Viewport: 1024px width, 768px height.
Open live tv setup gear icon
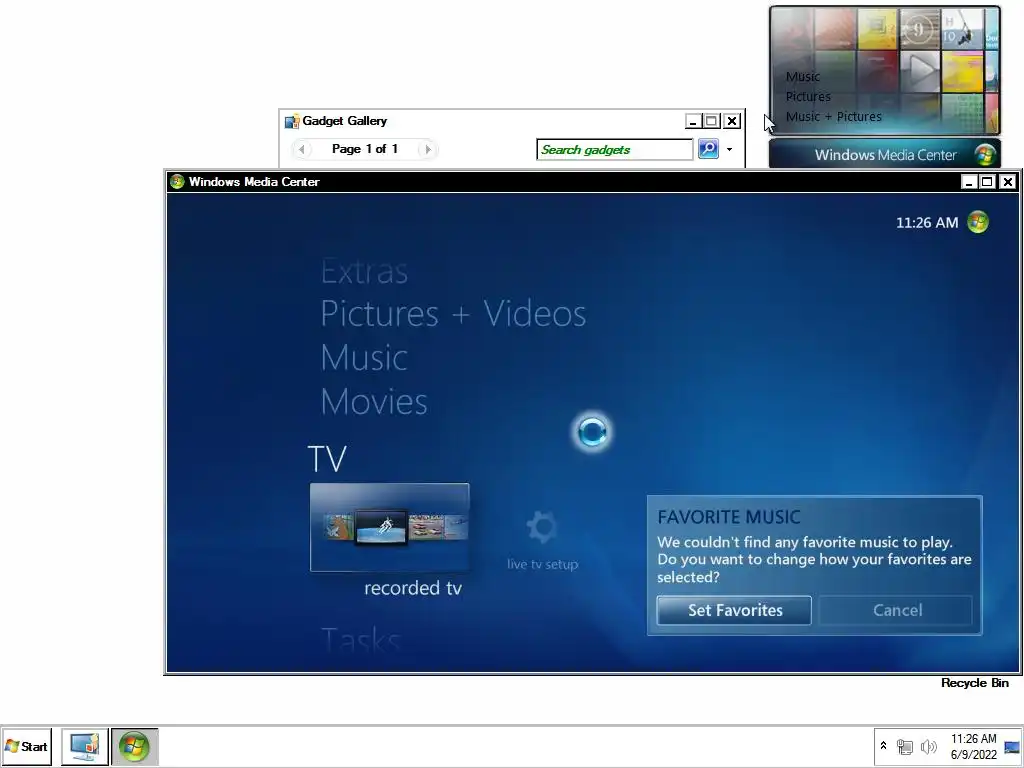541,528
